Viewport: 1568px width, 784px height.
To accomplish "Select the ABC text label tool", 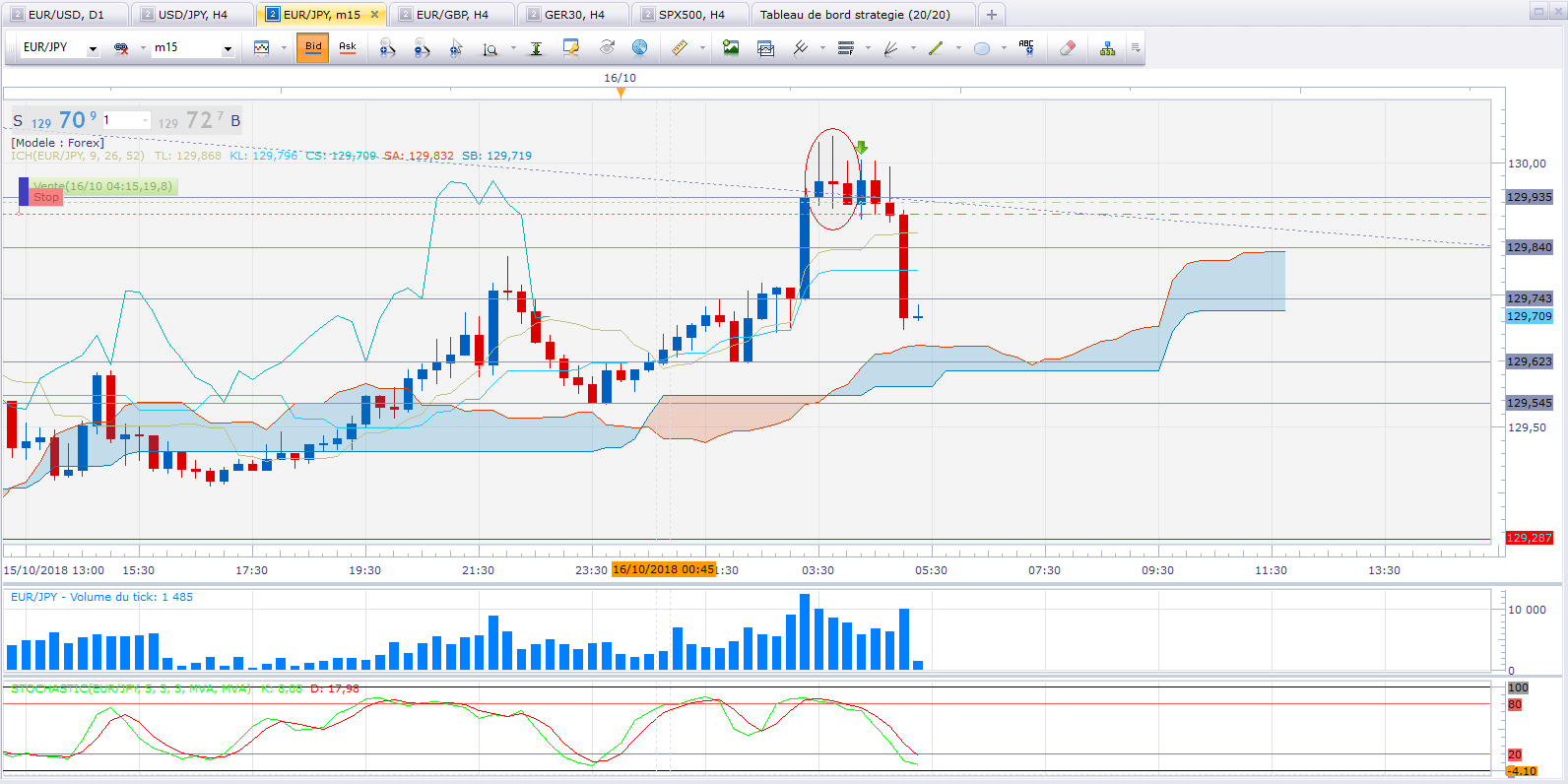I will [x=1026, y=47].
